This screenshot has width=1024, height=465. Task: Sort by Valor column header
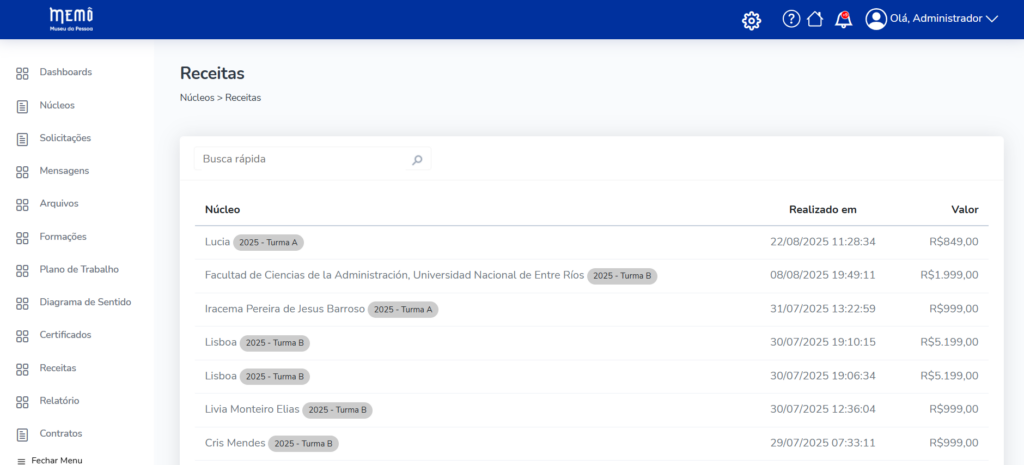coord(964,210)
